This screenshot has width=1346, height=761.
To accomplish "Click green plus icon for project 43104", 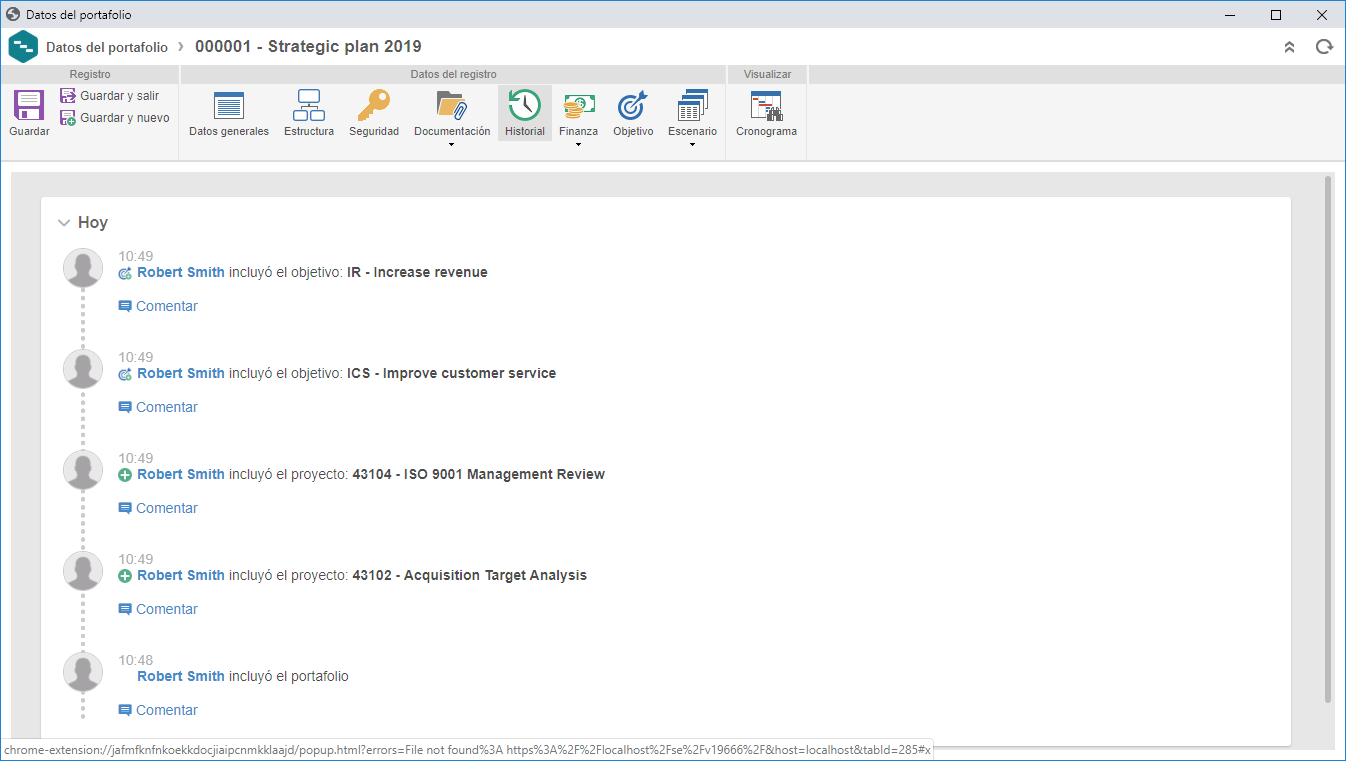I will click(x=125, y=475).
